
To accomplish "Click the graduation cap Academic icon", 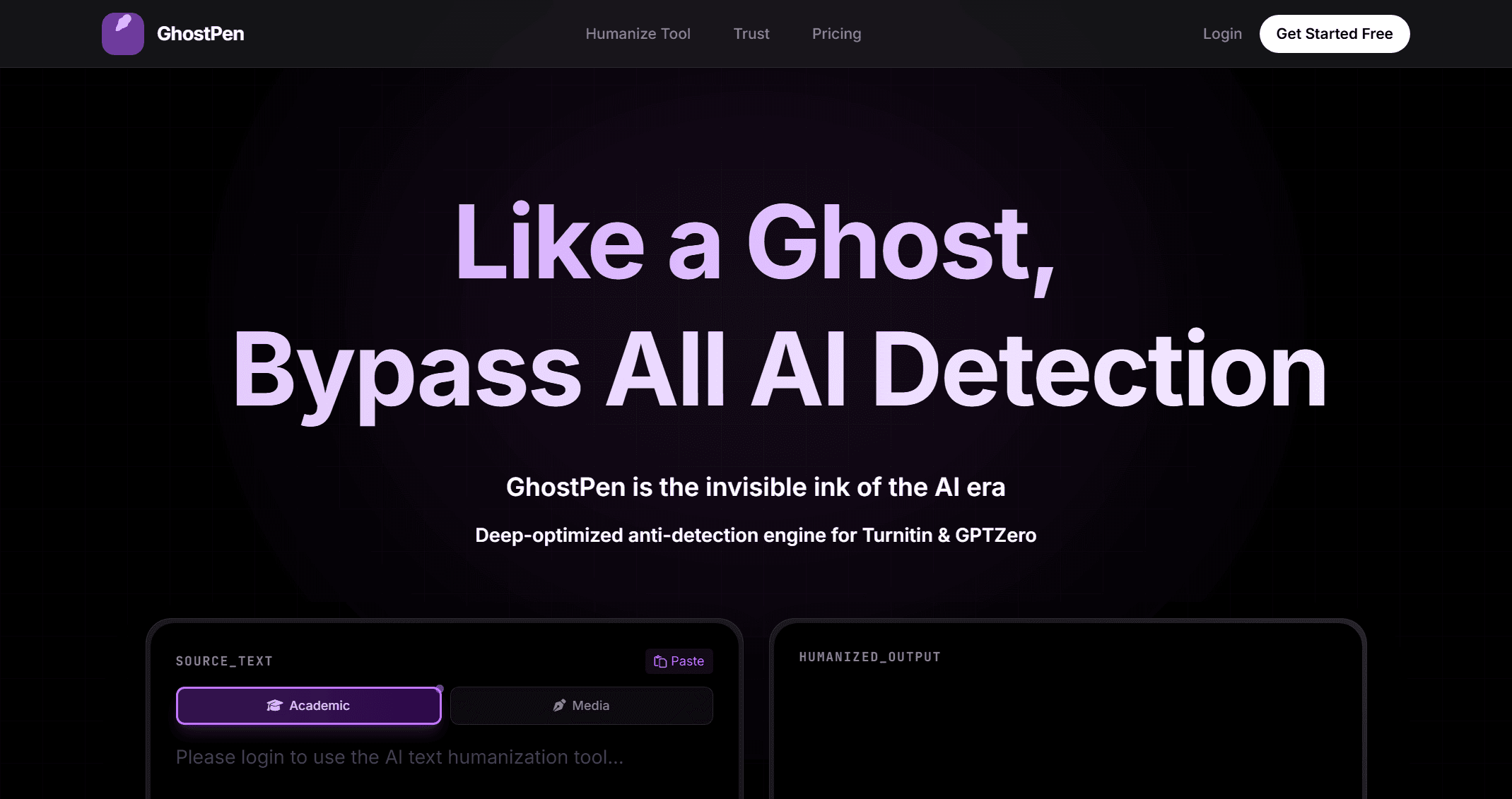I will click(x=274, y=706).
